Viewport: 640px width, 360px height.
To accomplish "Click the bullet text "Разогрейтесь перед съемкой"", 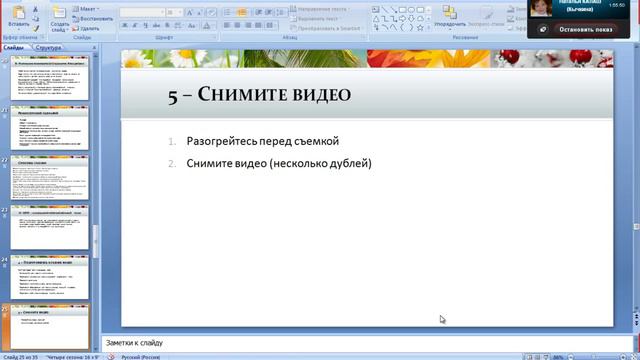I will pos(263,141).
